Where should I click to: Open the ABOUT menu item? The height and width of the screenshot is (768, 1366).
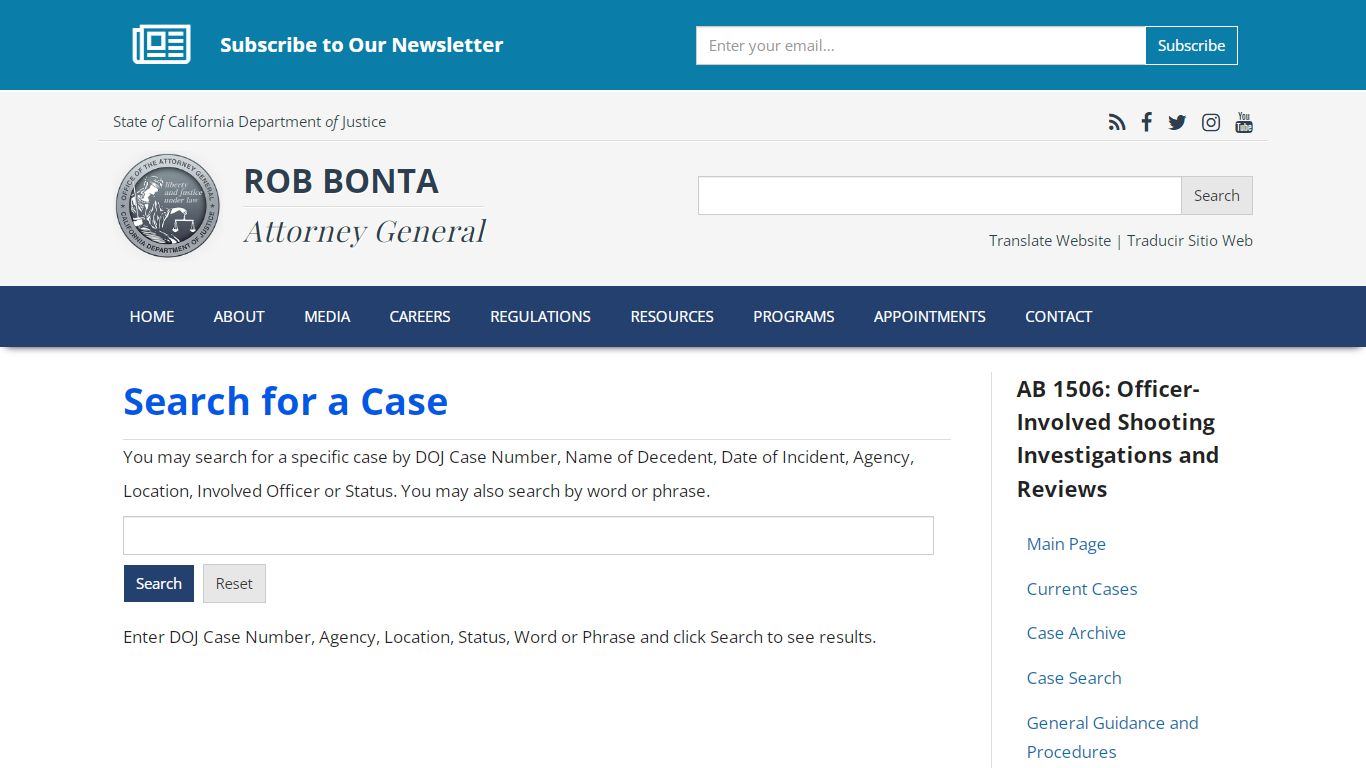(239, 316)
